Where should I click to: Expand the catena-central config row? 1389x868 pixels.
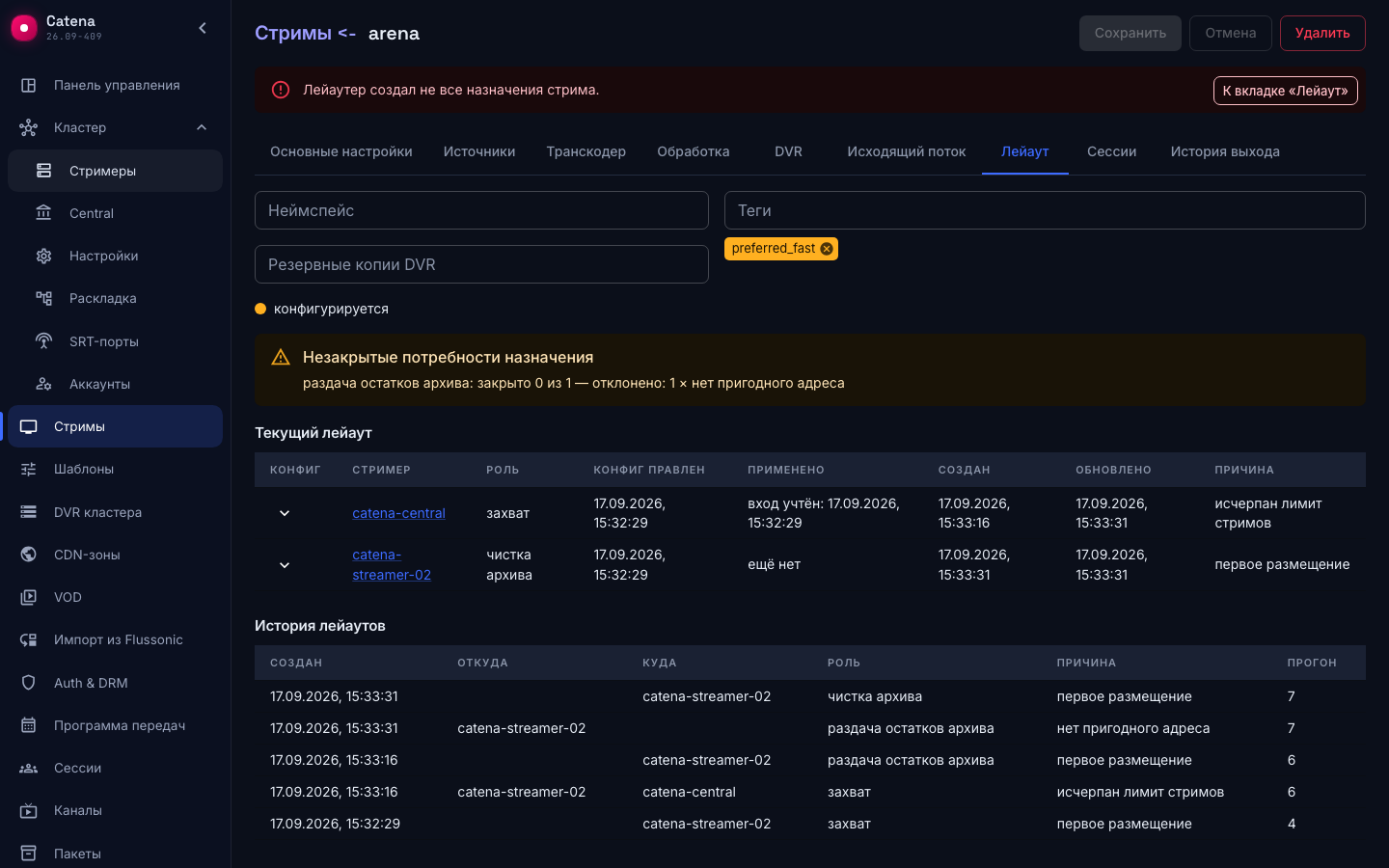[285, 513]
